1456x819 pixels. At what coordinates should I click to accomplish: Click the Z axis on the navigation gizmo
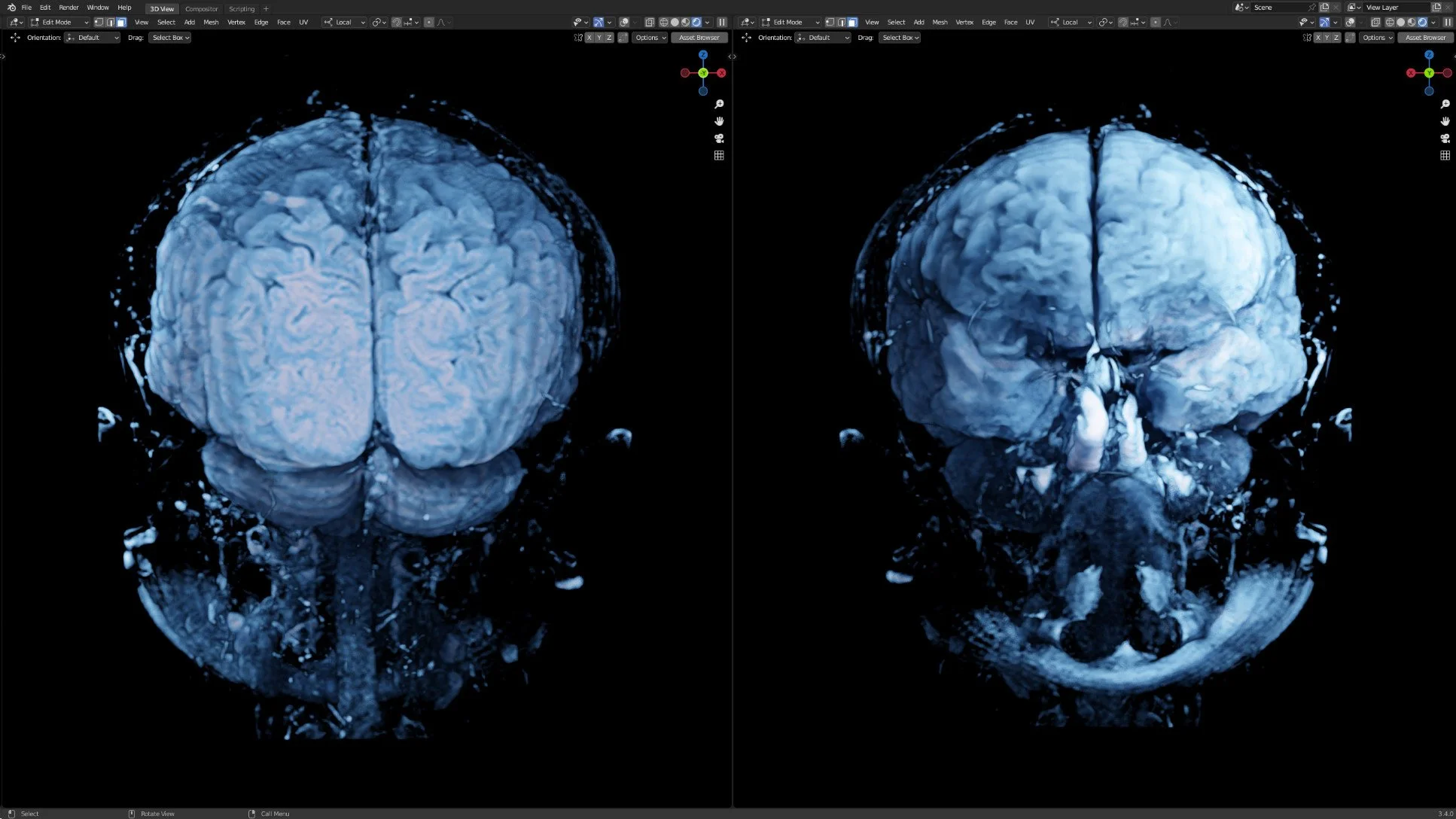(703, 55)
